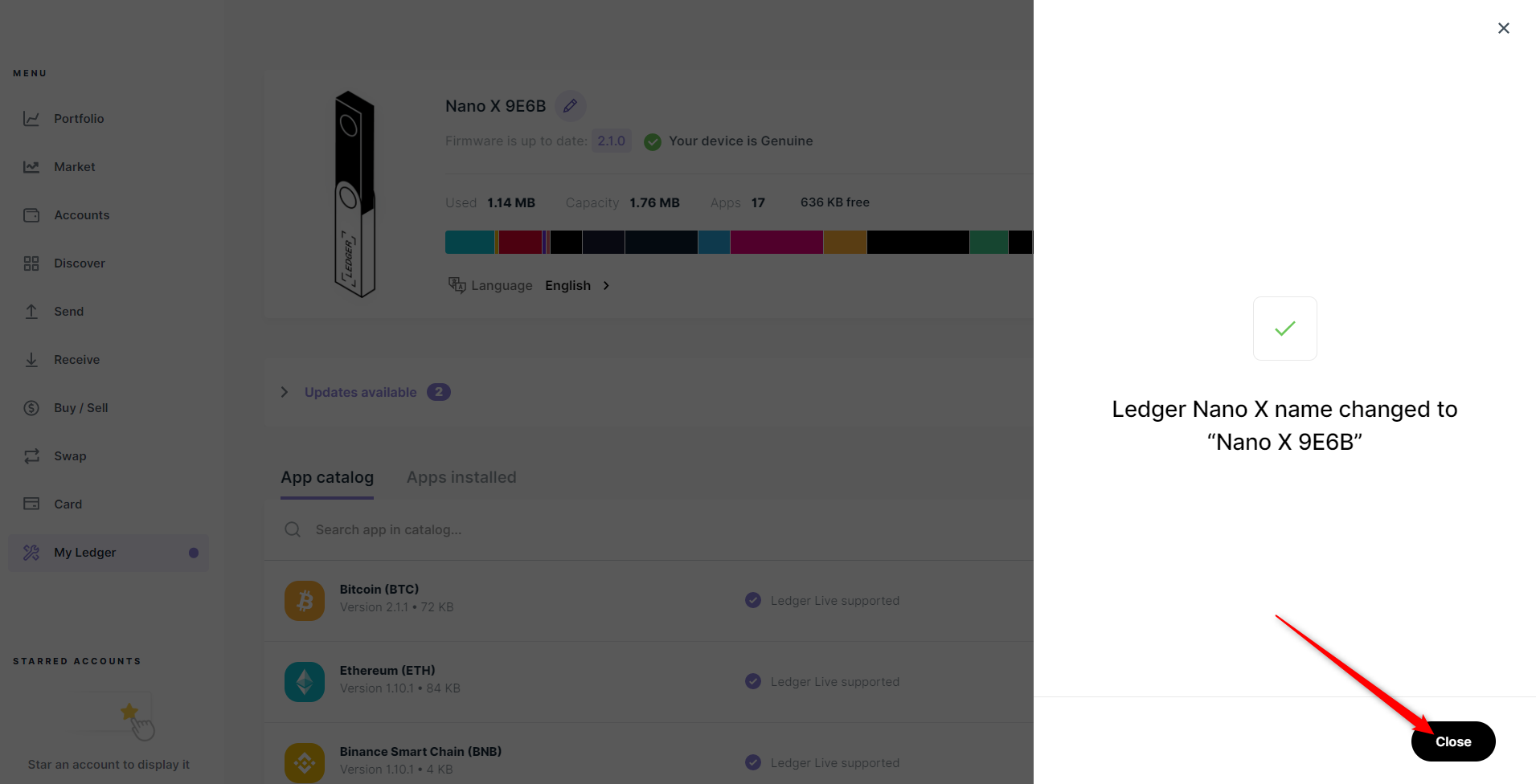Switch to the Apps installed tab

461,477
